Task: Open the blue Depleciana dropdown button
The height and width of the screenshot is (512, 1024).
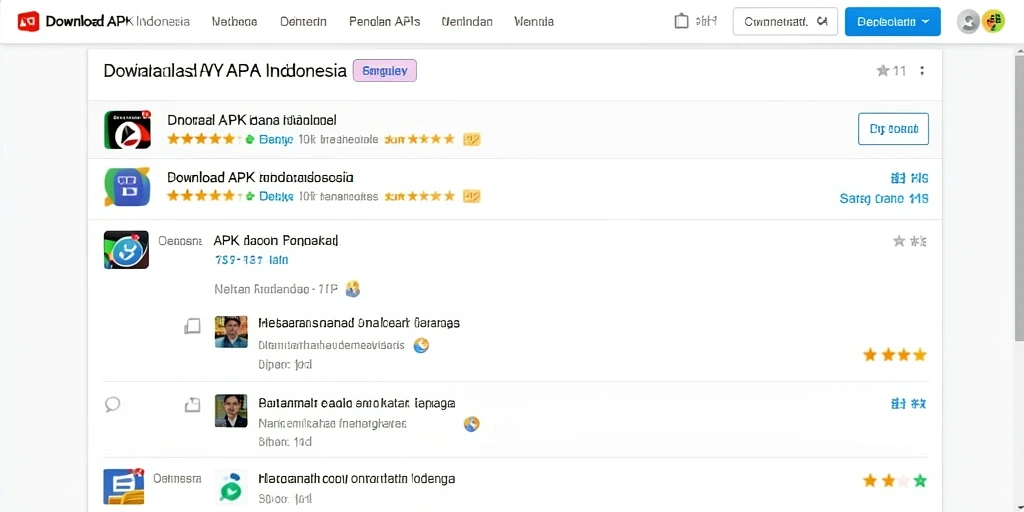Action: [x=893, y=22]
